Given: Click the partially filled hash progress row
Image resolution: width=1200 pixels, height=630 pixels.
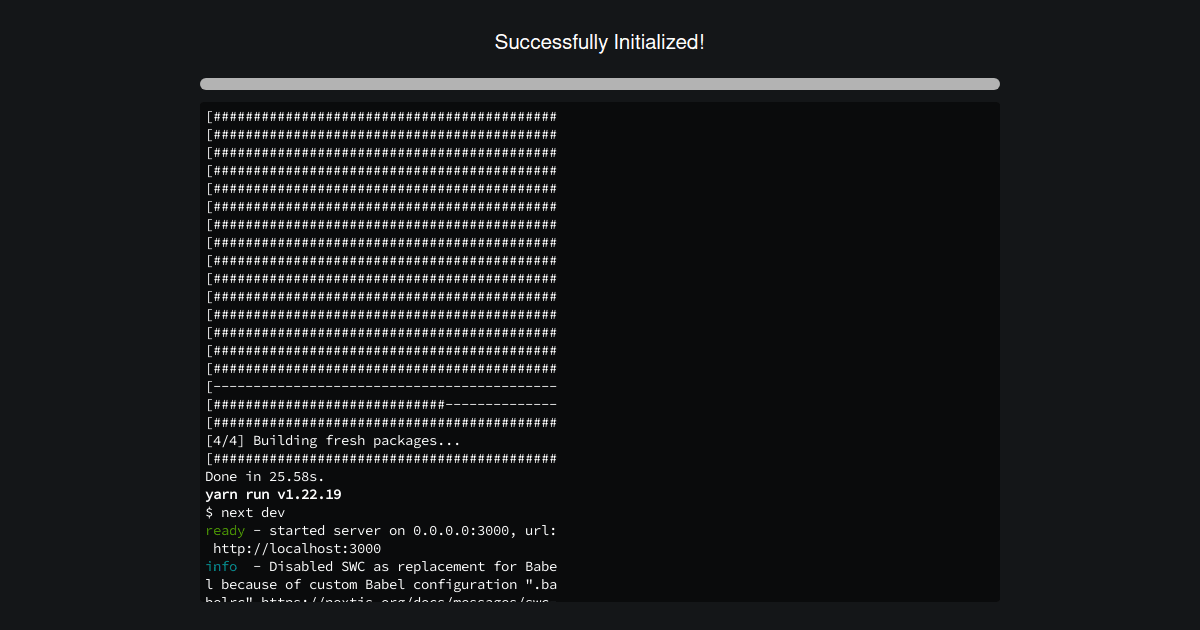Looking at the screenshot, I should click(x=380, y=404).
